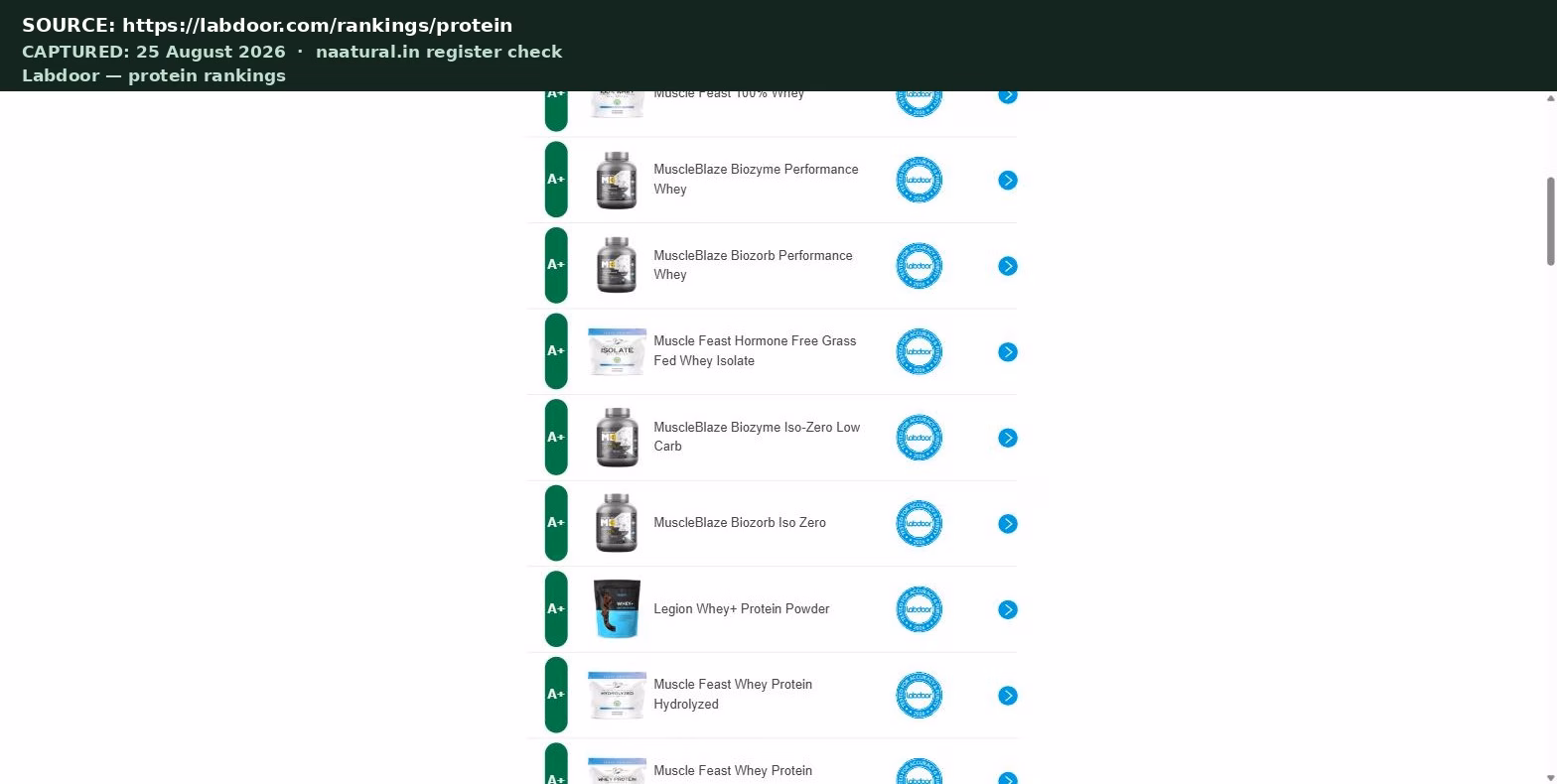
Task: Open arrow for Muscle Feast Hormone Free Isolate
Action: [x=1008, y=351]
